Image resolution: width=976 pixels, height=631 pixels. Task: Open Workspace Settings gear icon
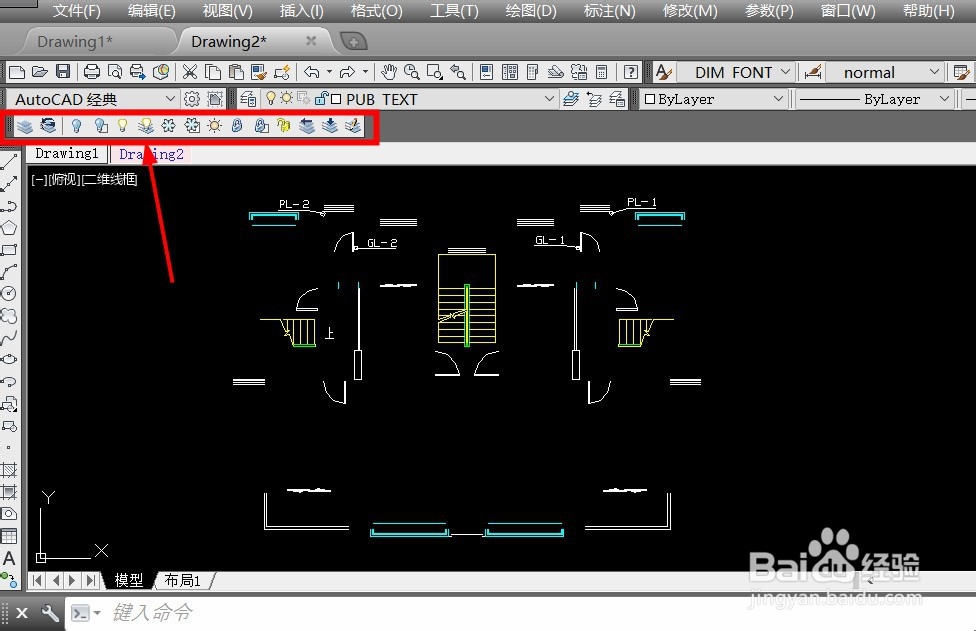coord(192,99)
